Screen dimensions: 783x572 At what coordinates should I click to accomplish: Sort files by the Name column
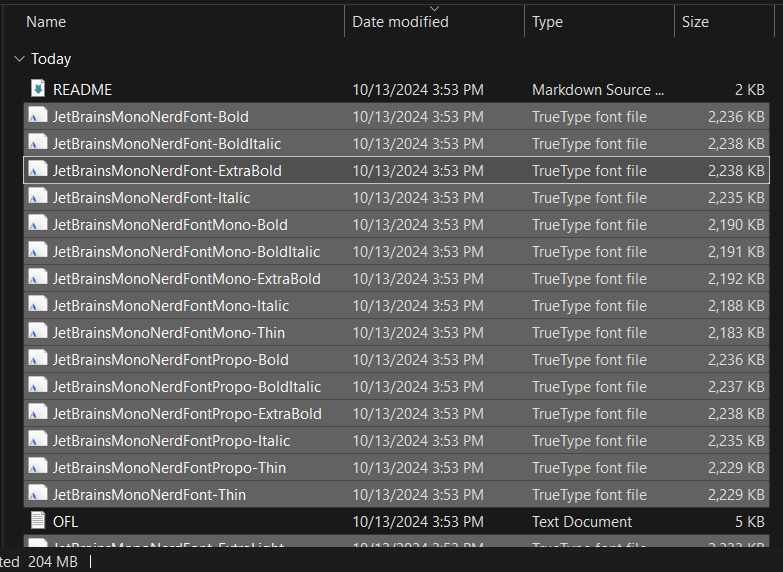(x=46, y=22)
